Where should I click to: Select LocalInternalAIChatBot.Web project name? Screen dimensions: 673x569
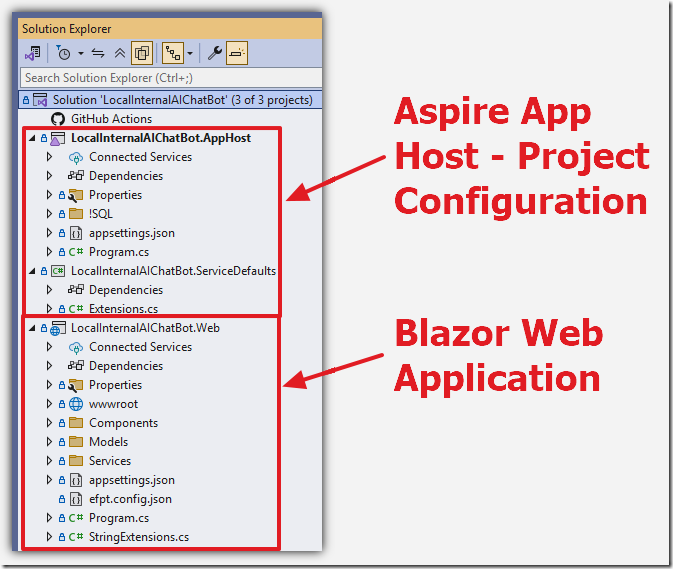[x=146, y=328]
